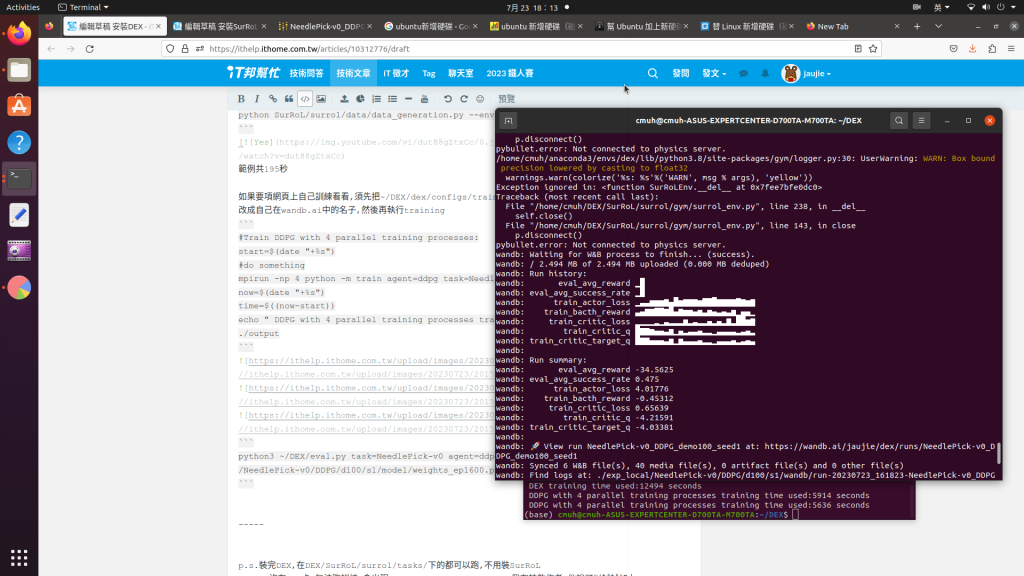Image resolution: width=1024 pixels, height=576 pixels.
Task: Open a new Firefox tab with plus button
Action: 917,26
